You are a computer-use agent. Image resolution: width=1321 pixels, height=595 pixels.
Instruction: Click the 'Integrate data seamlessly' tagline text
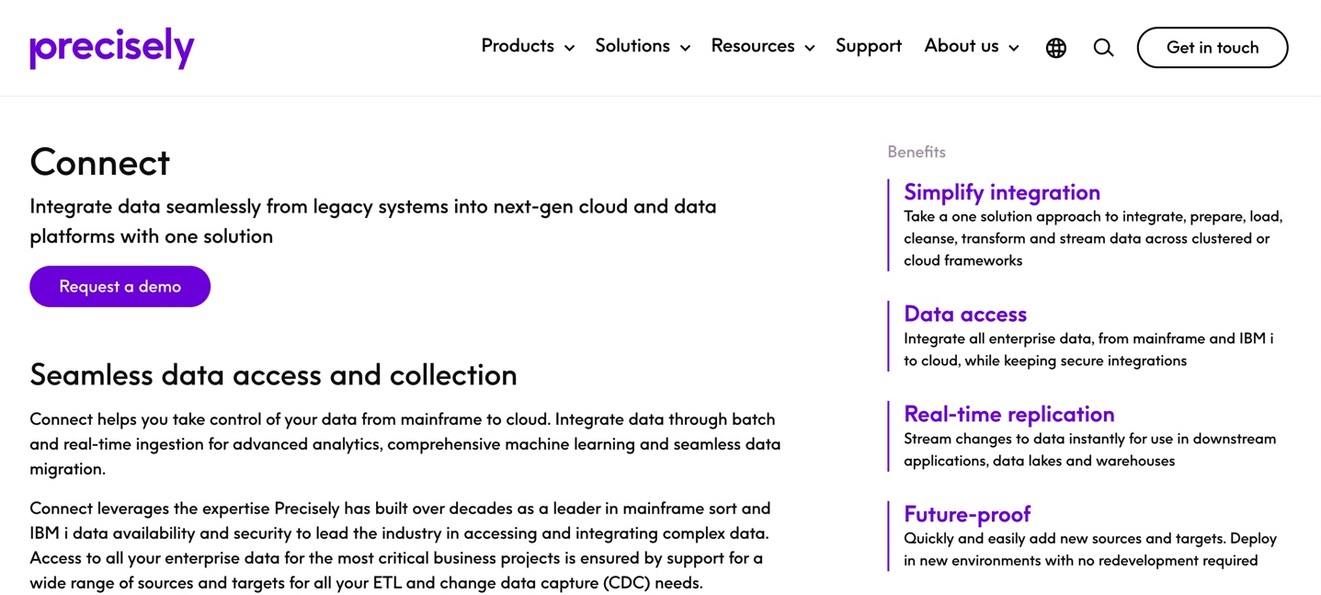373,221
